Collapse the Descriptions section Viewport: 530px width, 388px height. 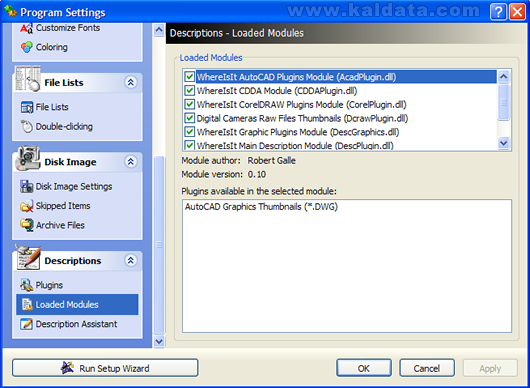coord(131,260)
